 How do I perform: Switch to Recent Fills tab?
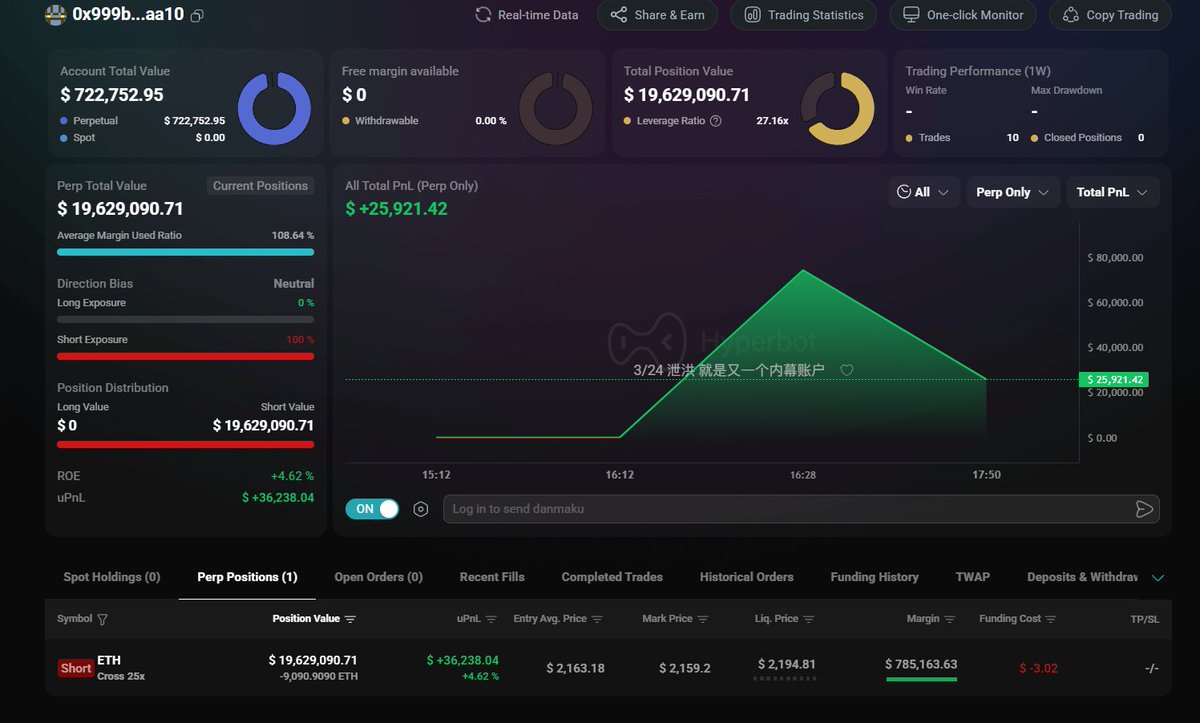click(x=492, y=577)
